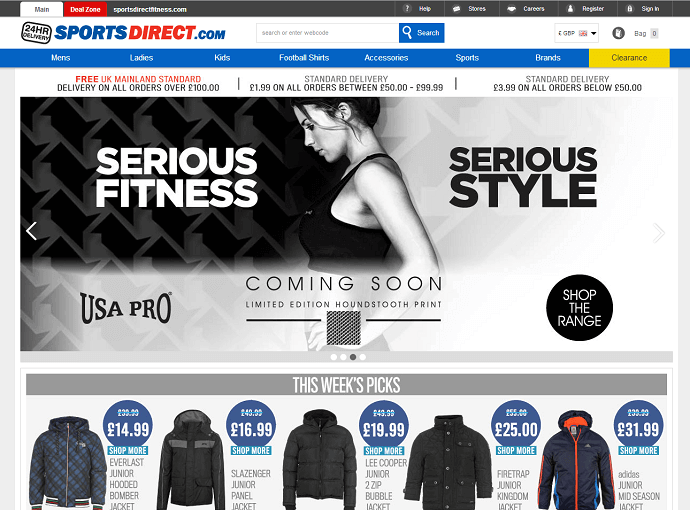This screenshot has height=510, width=690.
Task: Click the Stores link
Action: pyautogui.click(x=477, y=9)
